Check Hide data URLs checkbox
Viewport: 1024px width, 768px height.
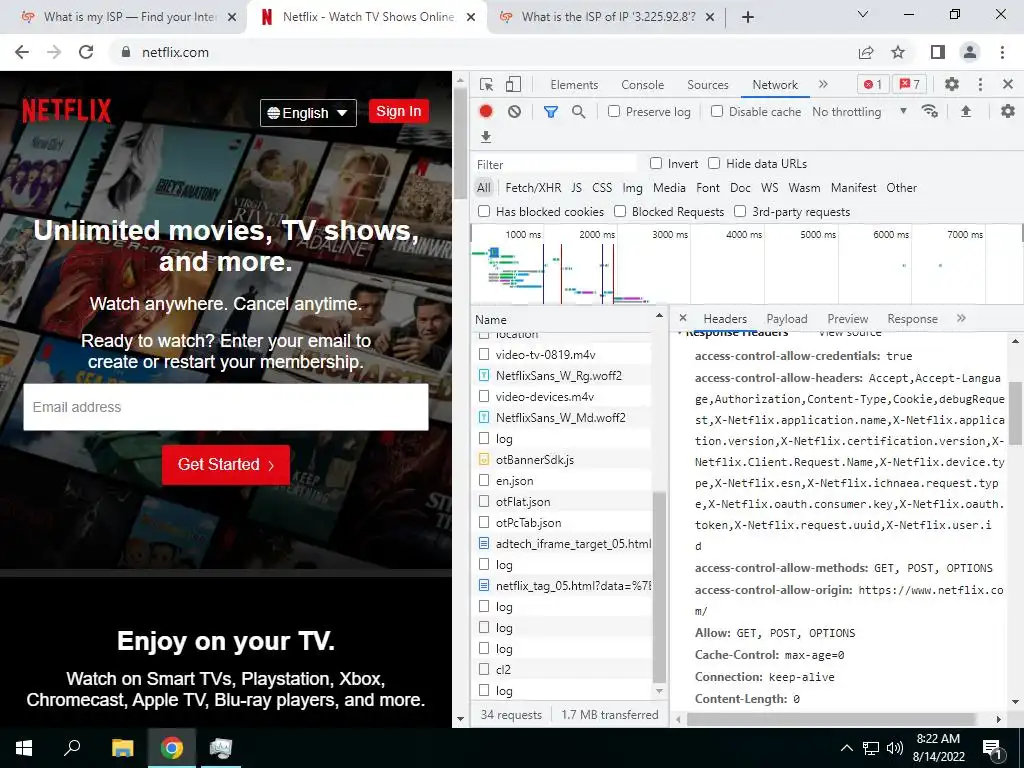(x=714, y=163)
